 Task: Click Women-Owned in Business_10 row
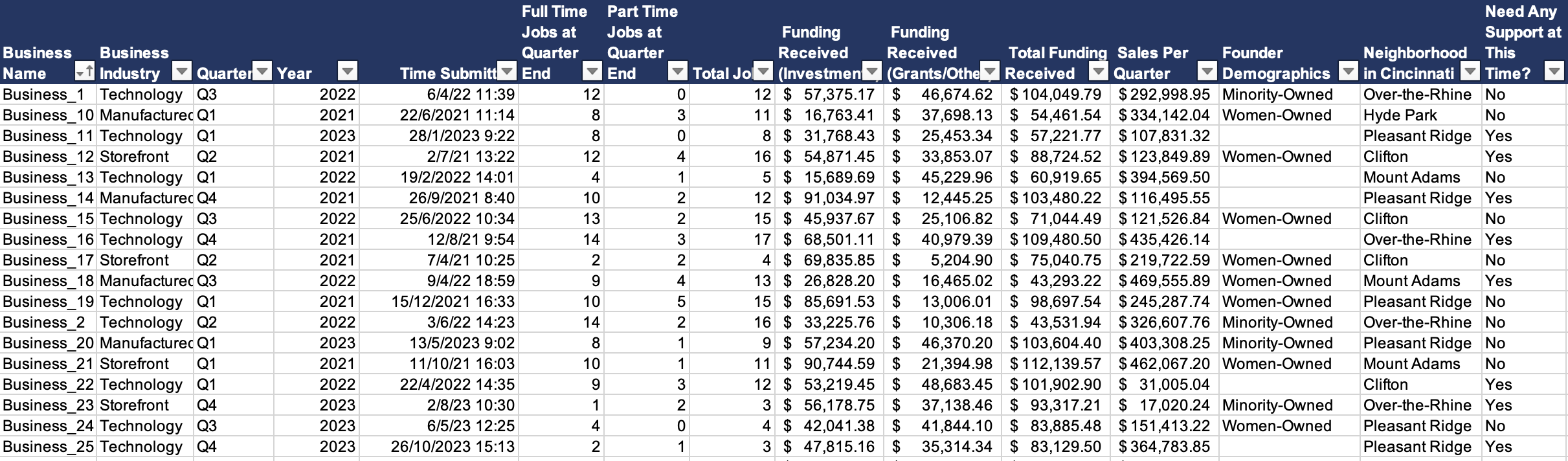click(x=1290, y=115)
